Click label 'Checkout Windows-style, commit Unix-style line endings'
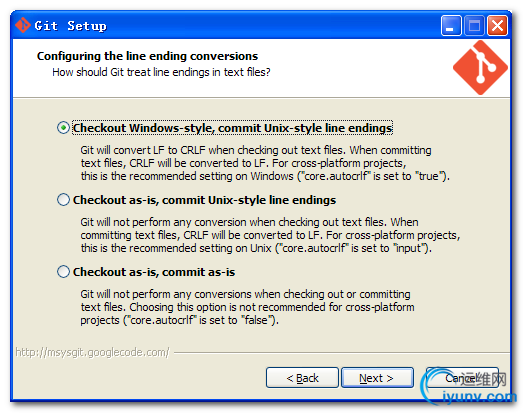 (232, 128)
